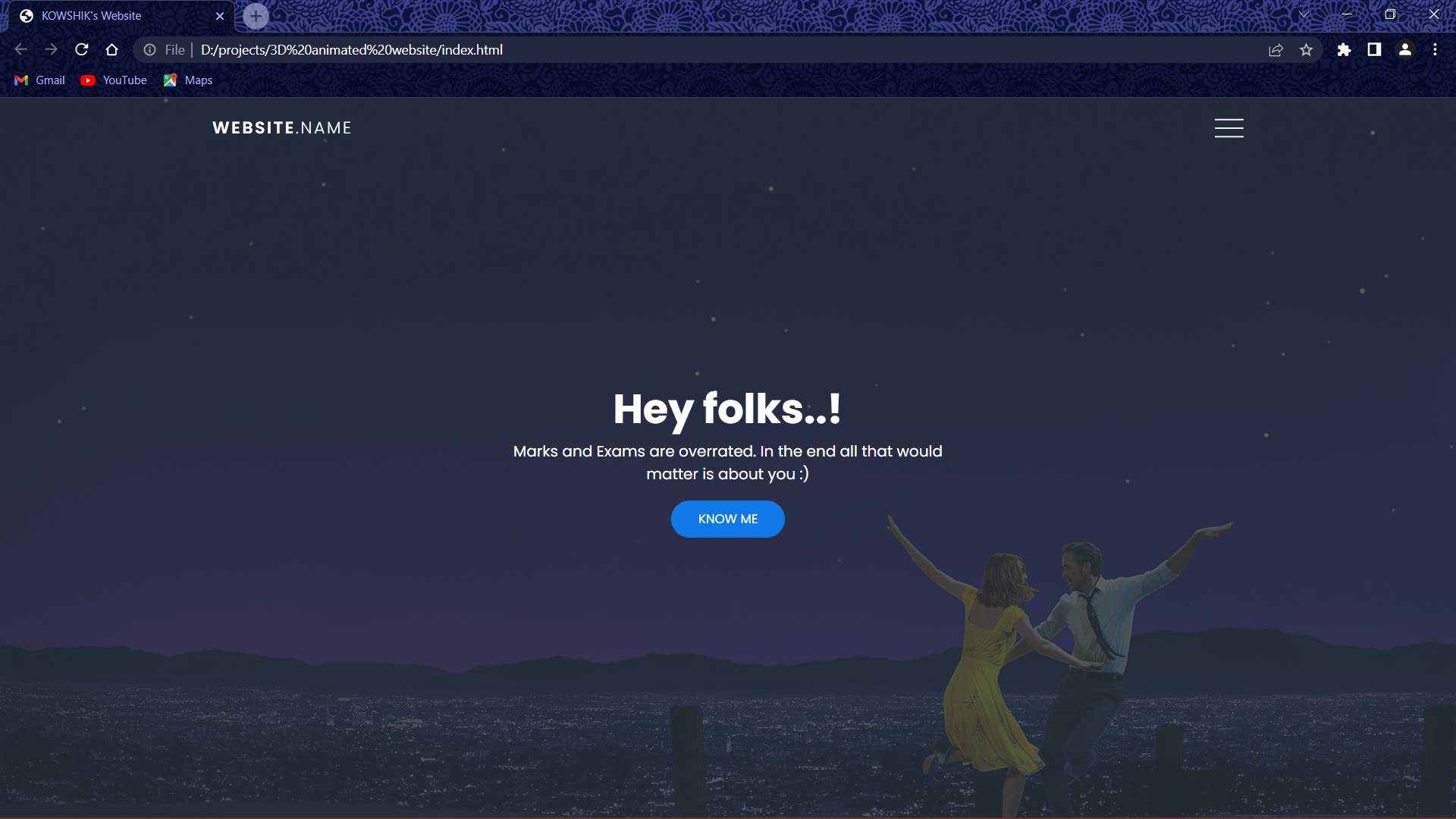
Task: Reload the current page
Action: point(81,49)
